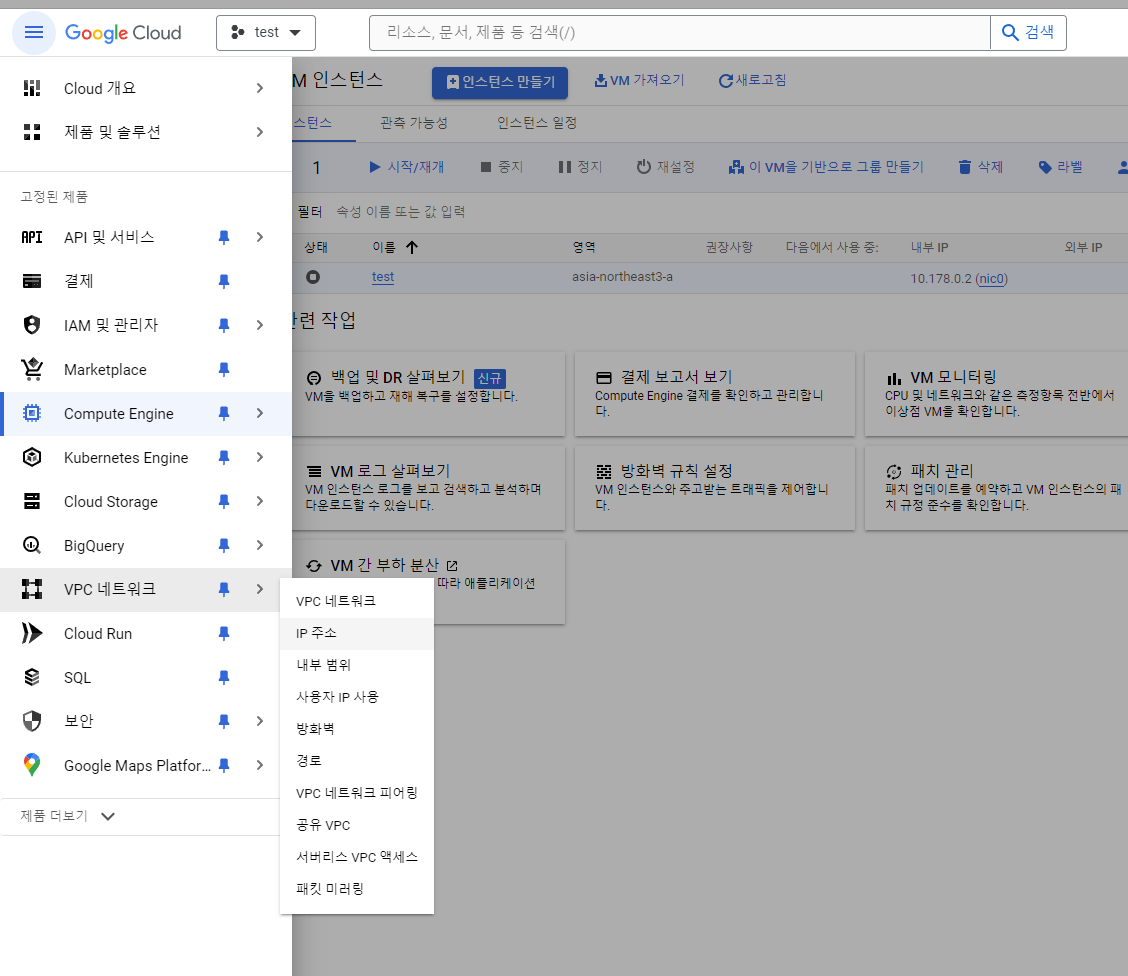Click the 삭제 trash icon
The width and height of the screenshot is (1128, 976).
pyautogui.click(x=965, y=168)
